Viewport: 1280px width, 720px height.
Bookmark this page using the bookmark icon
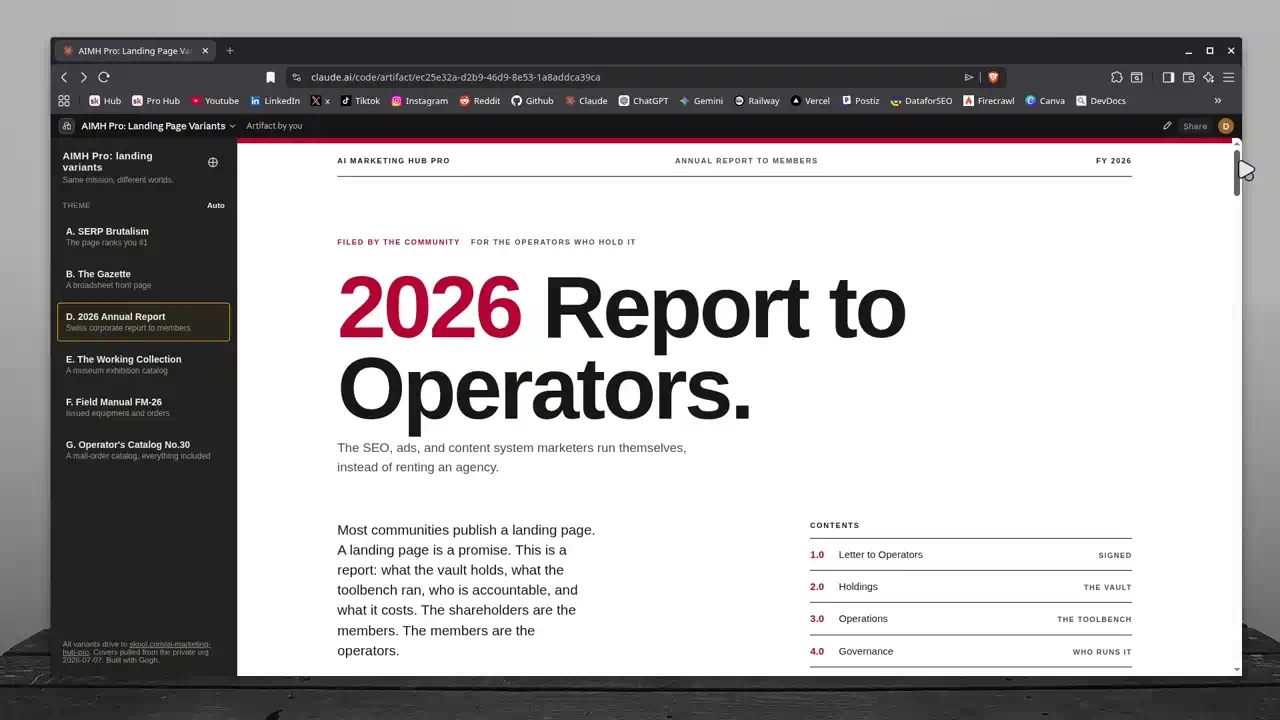tap(270, 77)
